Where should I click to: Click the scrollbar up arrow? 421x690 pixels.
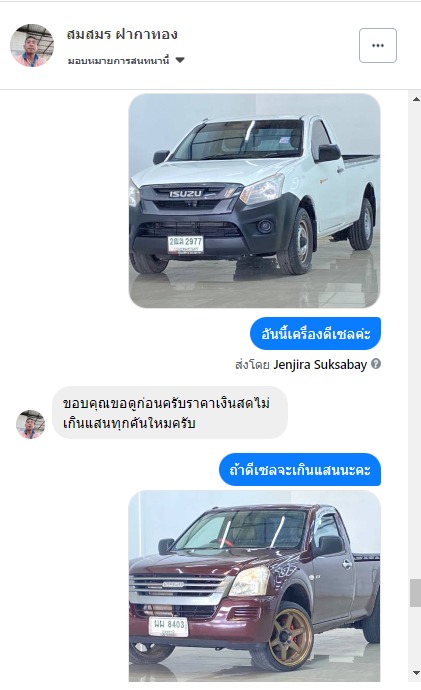416,99
